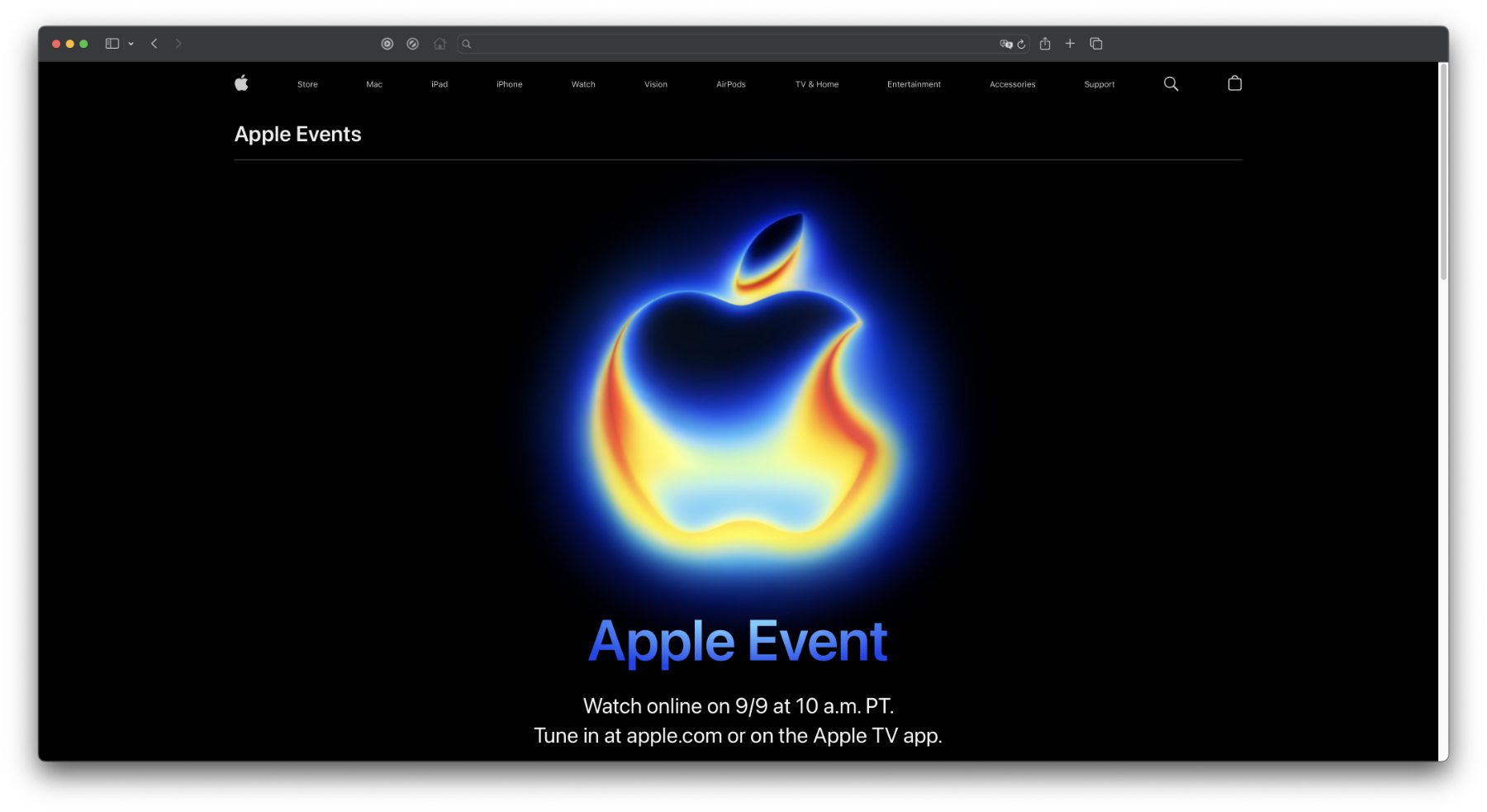Click the Apple logo in navigation bar
The height and width of the screenshot is (812, 1487).
point(241,83)
